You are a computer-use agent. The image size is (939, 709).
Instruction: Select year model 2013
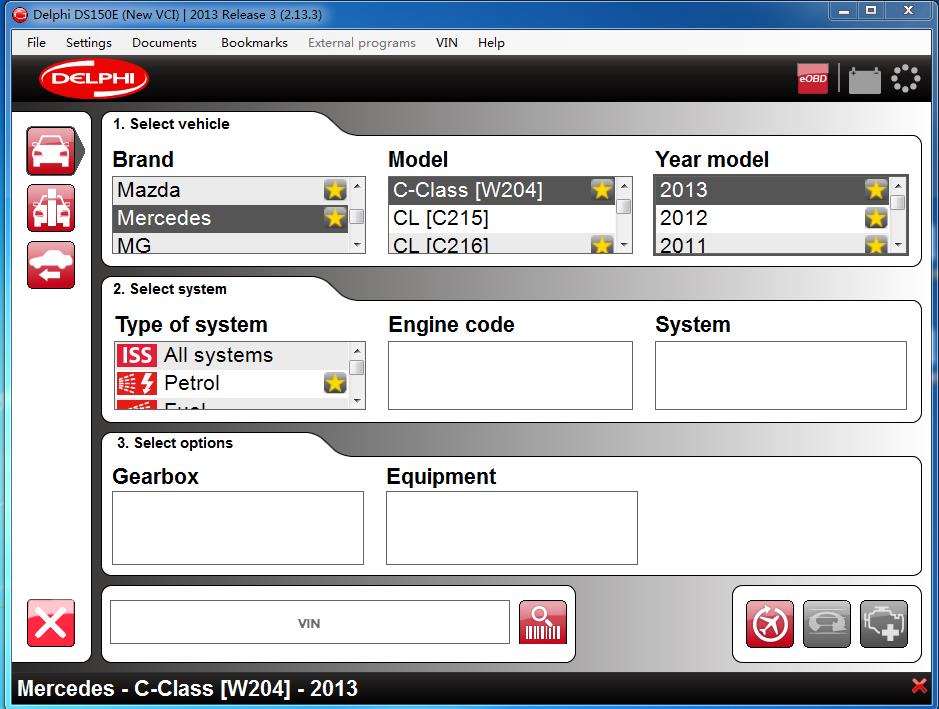pos(772,190)
